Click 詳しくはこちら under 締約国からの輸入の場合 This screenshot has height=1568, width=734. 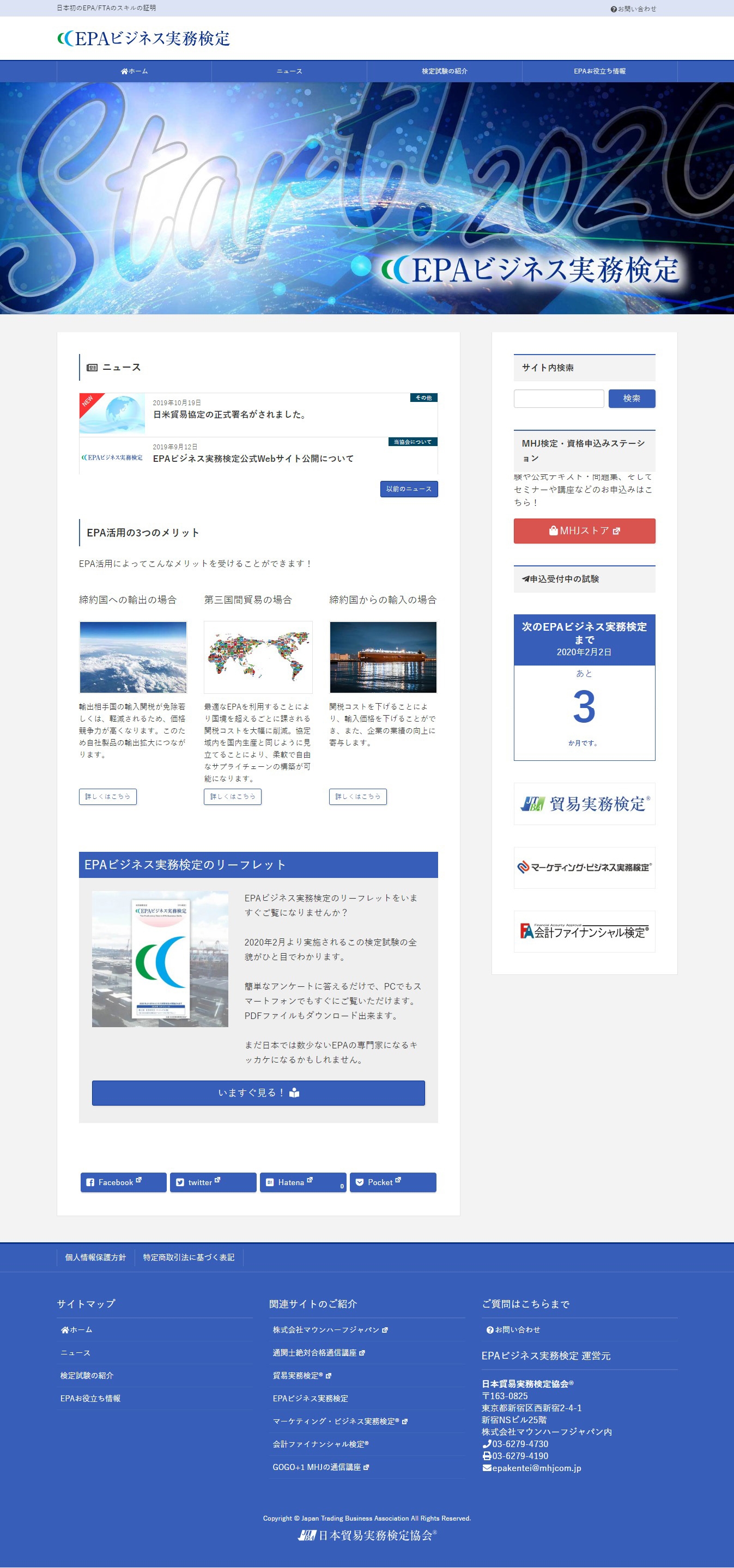[x=358, y=796]
